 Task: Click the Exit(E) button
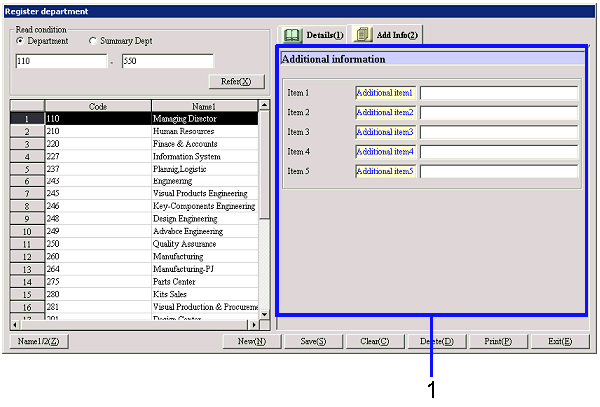pos(559,341)
